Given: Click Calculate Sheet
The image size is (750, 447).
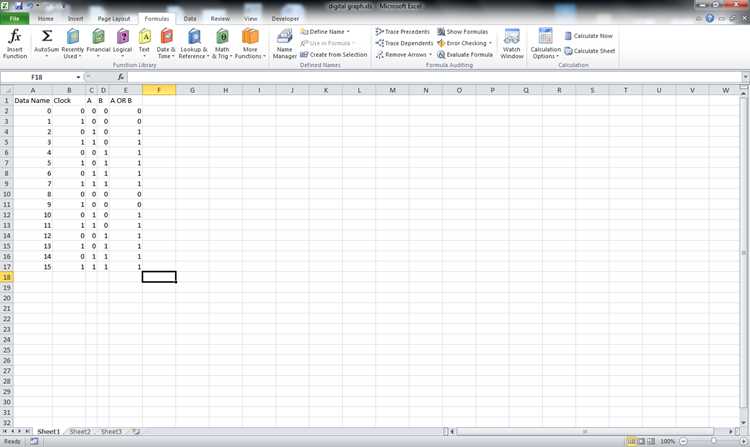Looking at the screenshot, I should click(x=590, y=51).
